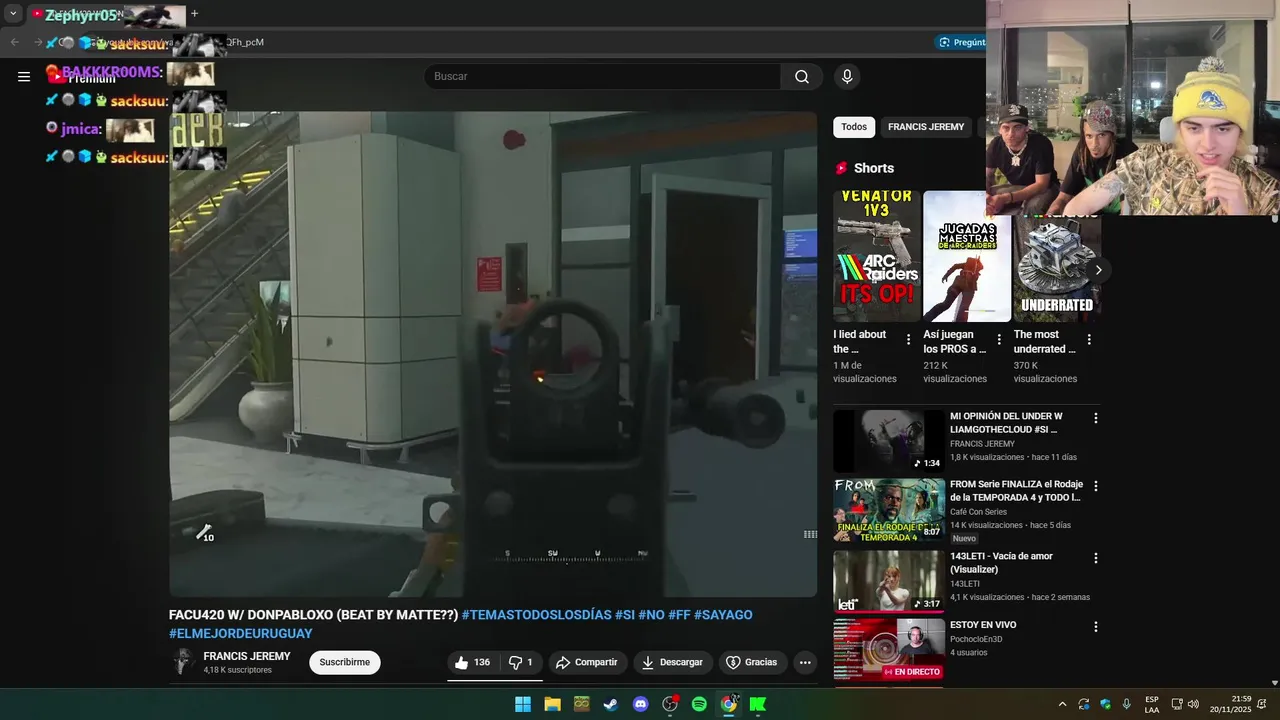This screenshot has width=1280, height=720.
Task: Click the Pregúntale button in address bar
Action: point(961,42)
